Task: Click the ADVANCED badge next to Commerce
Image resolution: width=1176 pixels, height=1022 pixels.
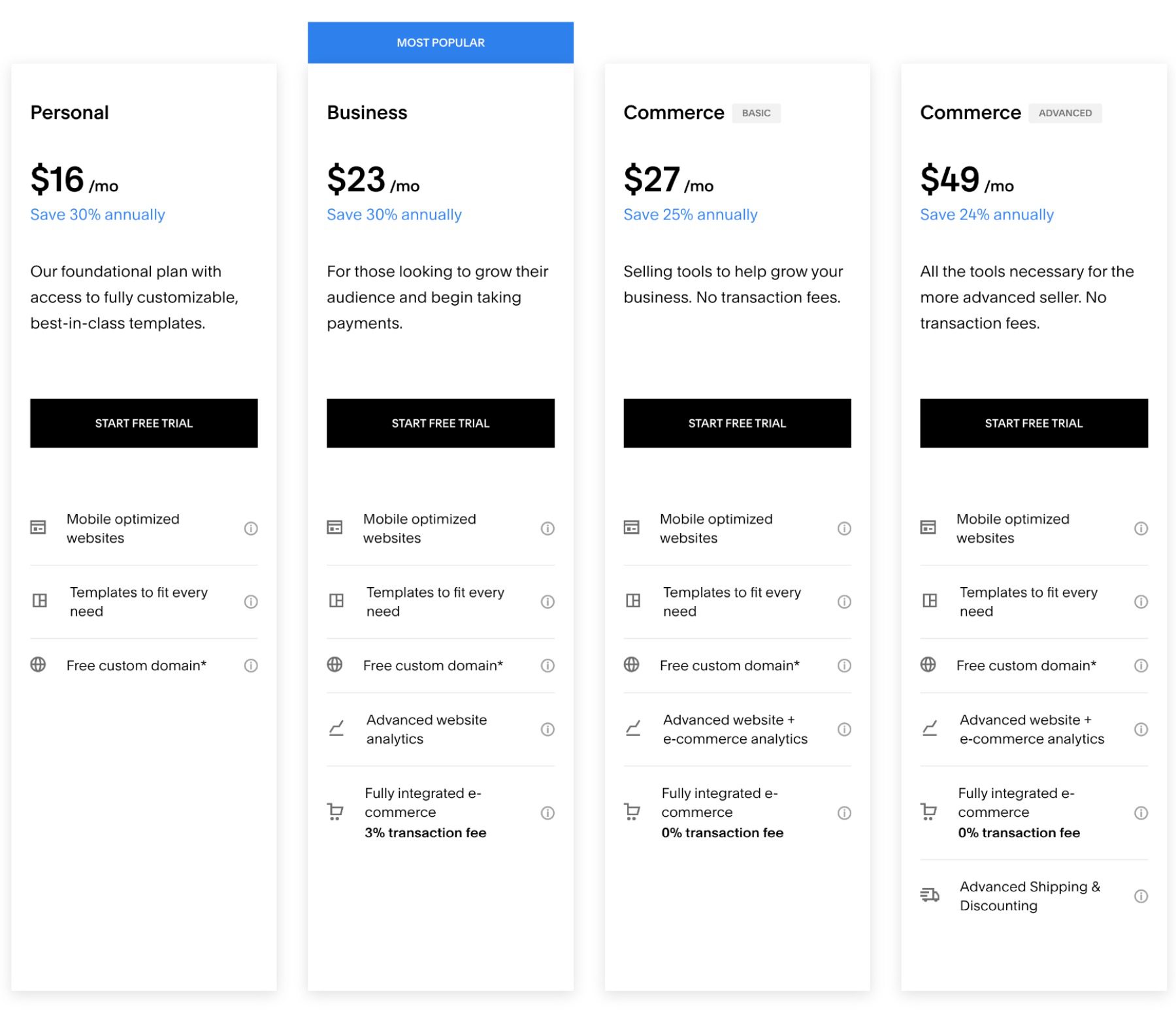Action: click(x=1065, y=113)
